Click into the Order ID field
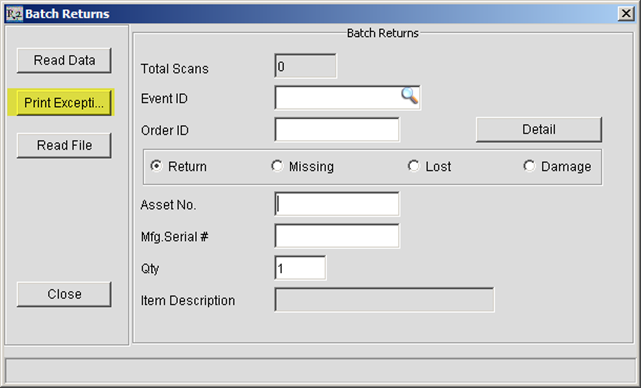The height and width of the screenshot is (388, 641). tap(337, 130)
